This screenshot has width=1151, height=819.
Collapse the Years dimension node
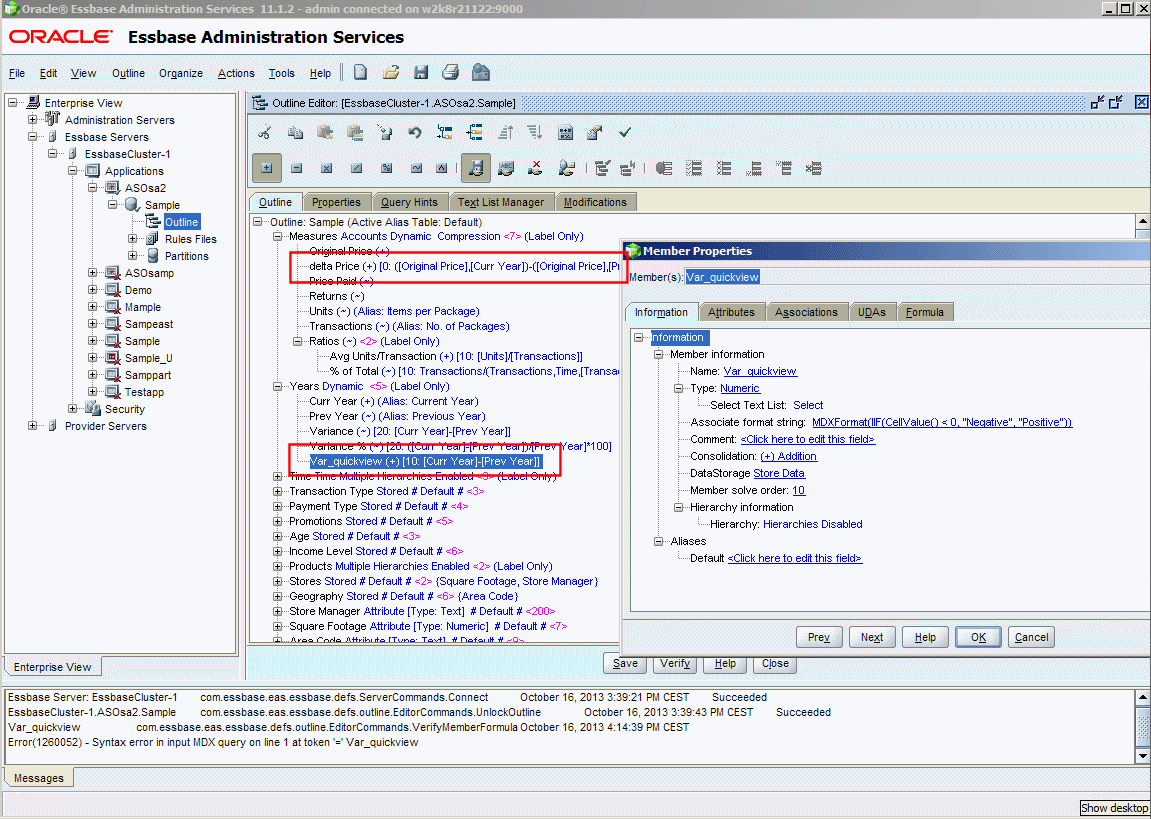[x=277, y=386]
